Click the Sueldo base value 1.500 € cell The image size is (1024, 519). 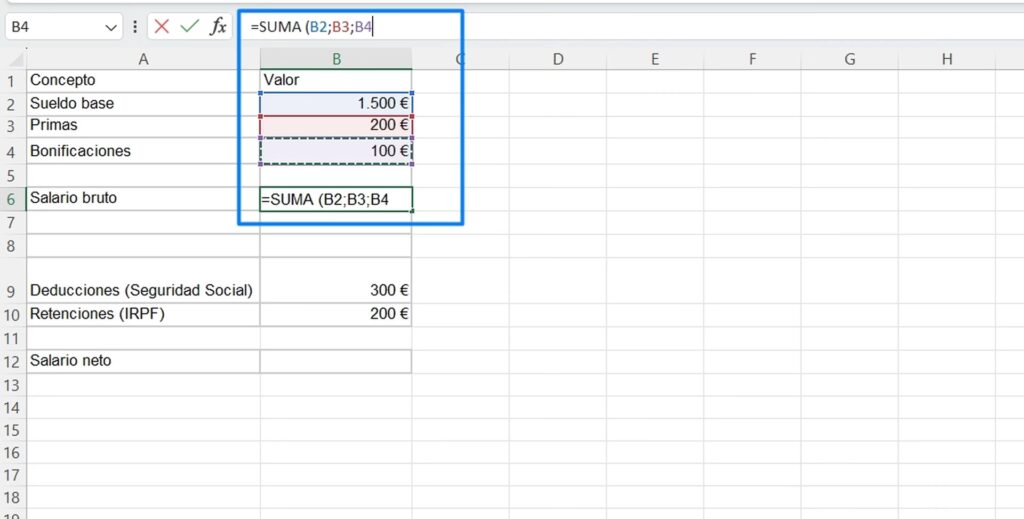(336, 103)
